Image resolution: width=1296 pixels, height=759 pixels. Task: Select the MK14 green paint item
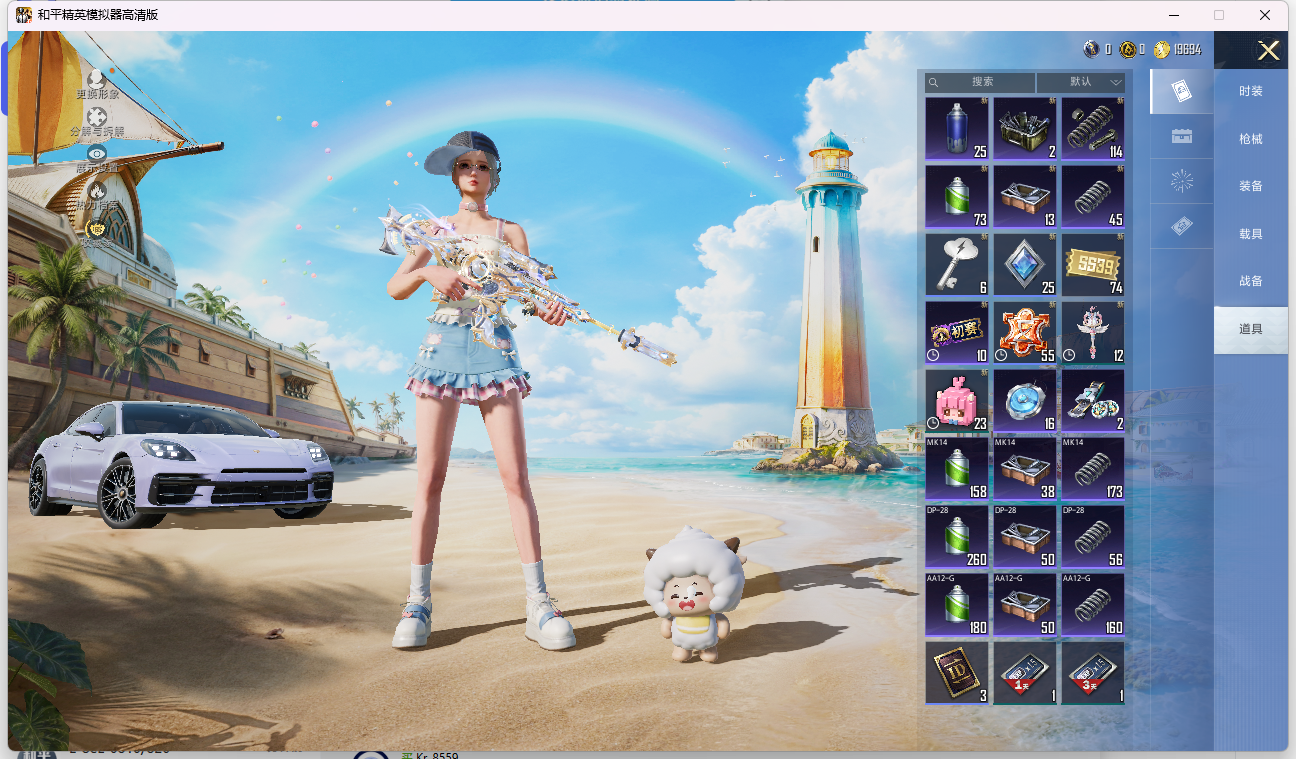957,468
